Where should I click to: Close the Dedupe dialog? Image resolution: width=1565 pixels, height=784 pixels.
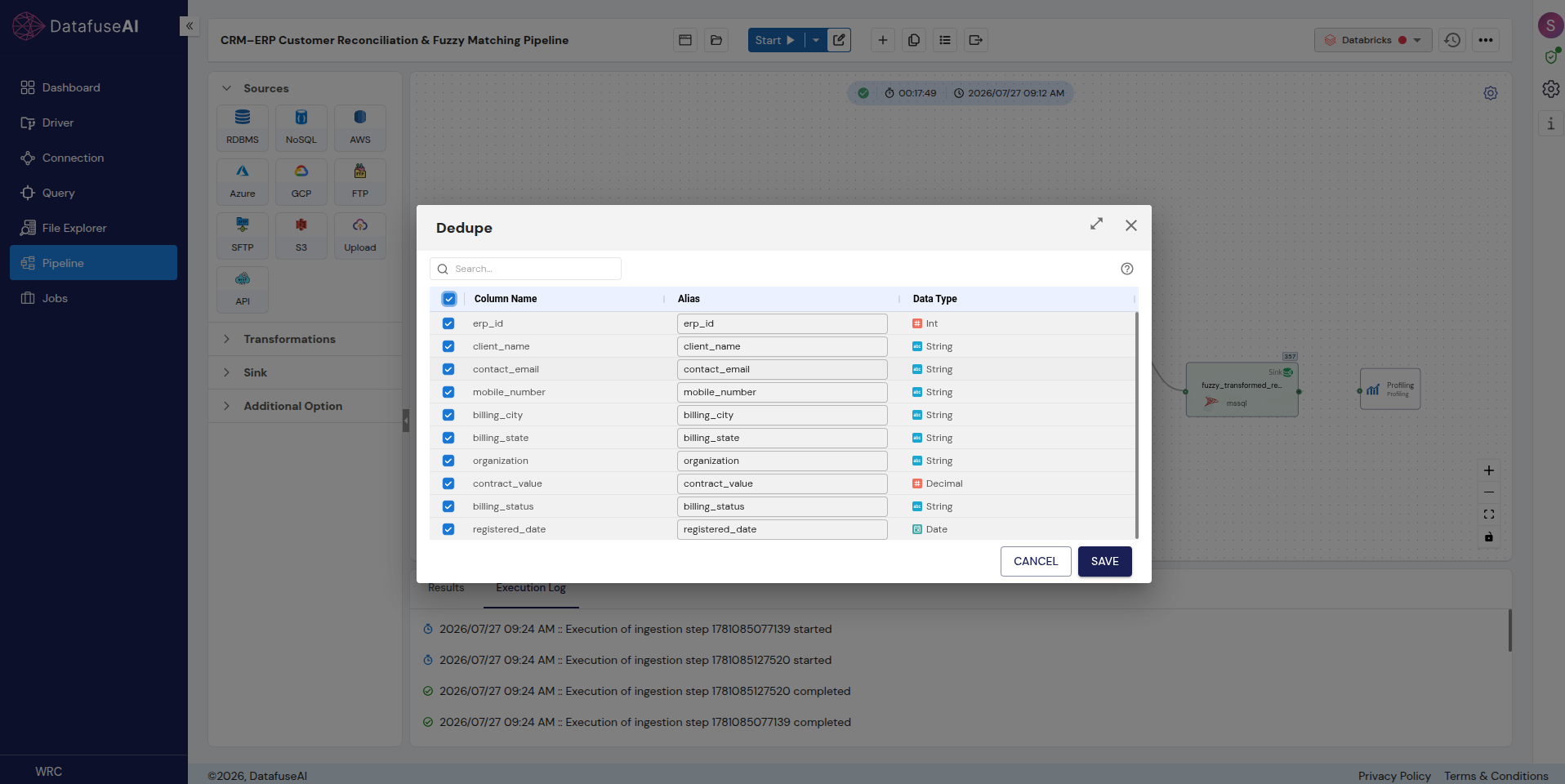[1130, 225]
